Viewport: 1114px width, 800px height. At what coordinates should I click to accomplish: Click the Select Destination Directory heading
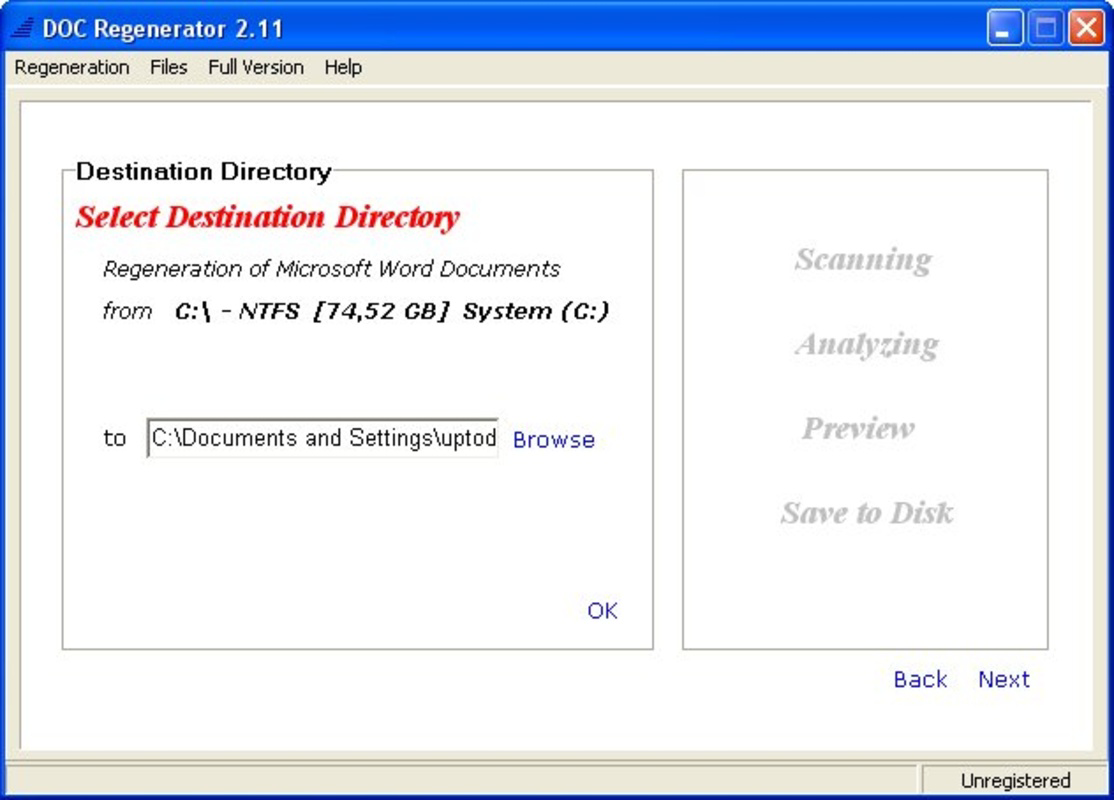click(267, 215)
